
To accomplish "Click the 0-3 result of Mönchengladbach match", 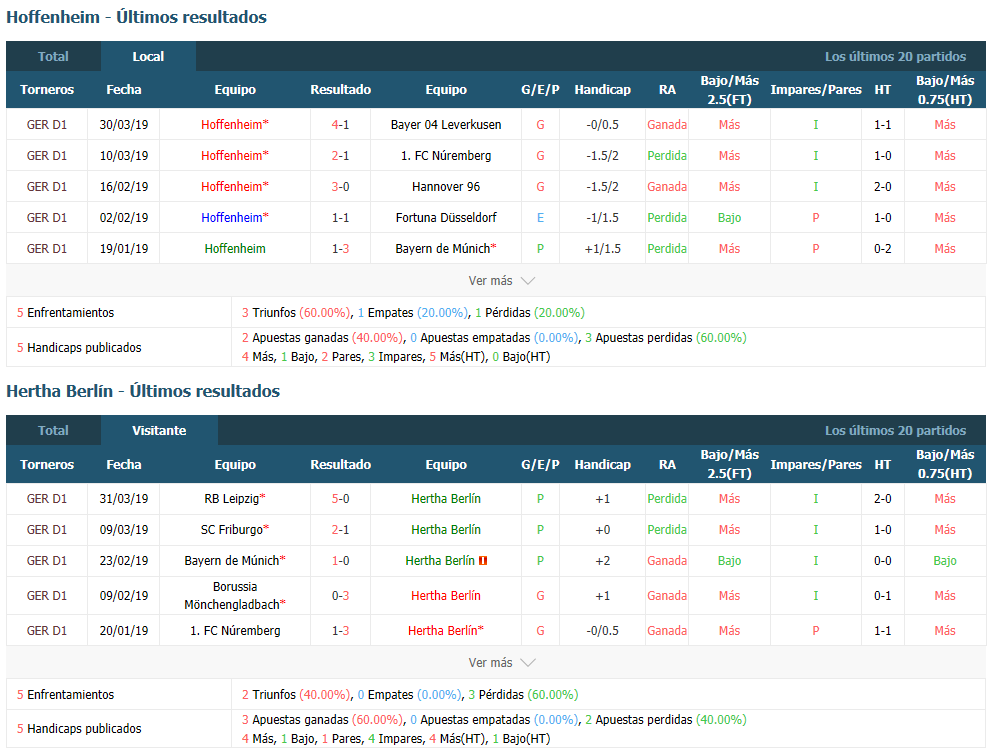I will tap(340, 596).
